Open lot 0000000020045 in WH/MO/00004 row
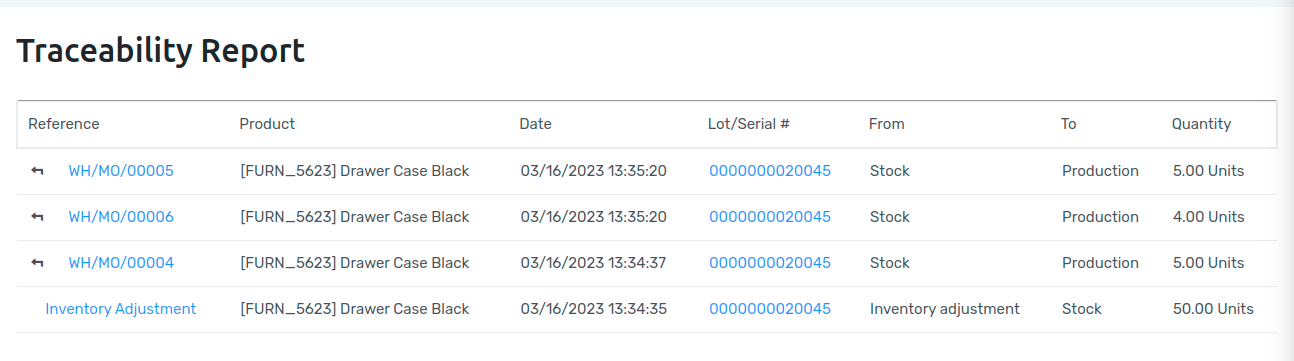Screen dimensions: 1294x361 [x=770, y=263]
